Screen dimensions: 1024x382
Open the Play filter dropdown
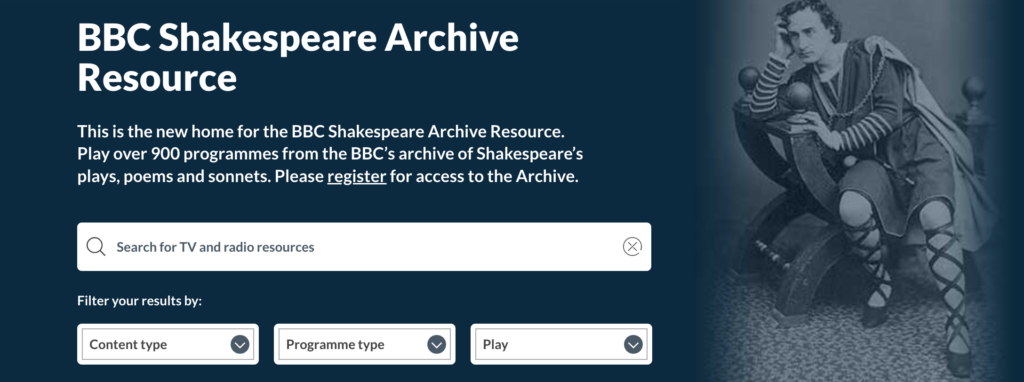click(561, 344)
